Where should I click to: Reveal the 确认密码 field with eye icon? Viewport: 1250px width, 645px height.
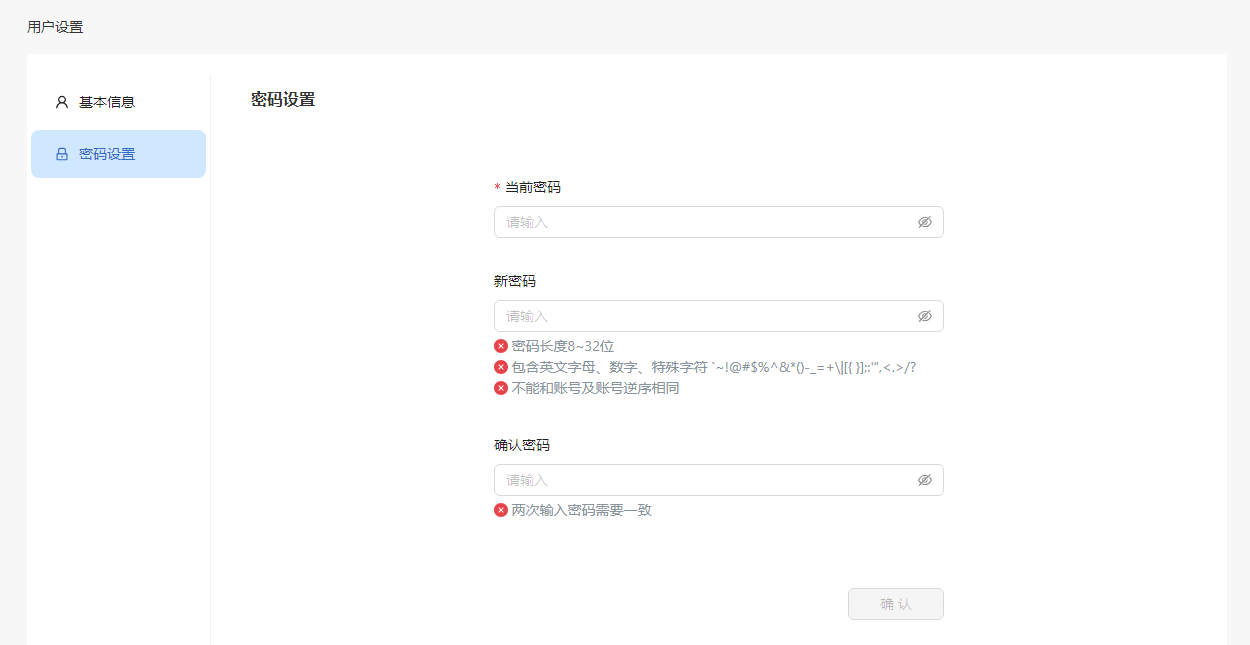tap(924, 480)
